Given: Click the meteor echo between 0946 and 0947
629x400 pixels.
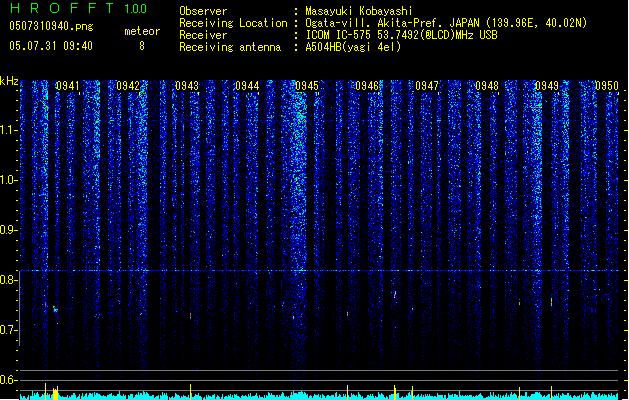Looking at the screenshot, I should click(395, 295).
